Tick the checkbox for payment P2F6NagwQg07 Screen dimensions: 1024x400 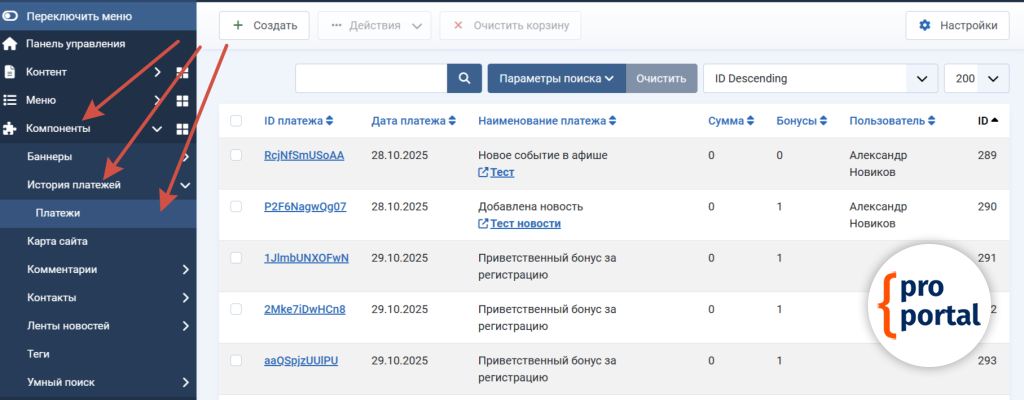pos(236,206)
